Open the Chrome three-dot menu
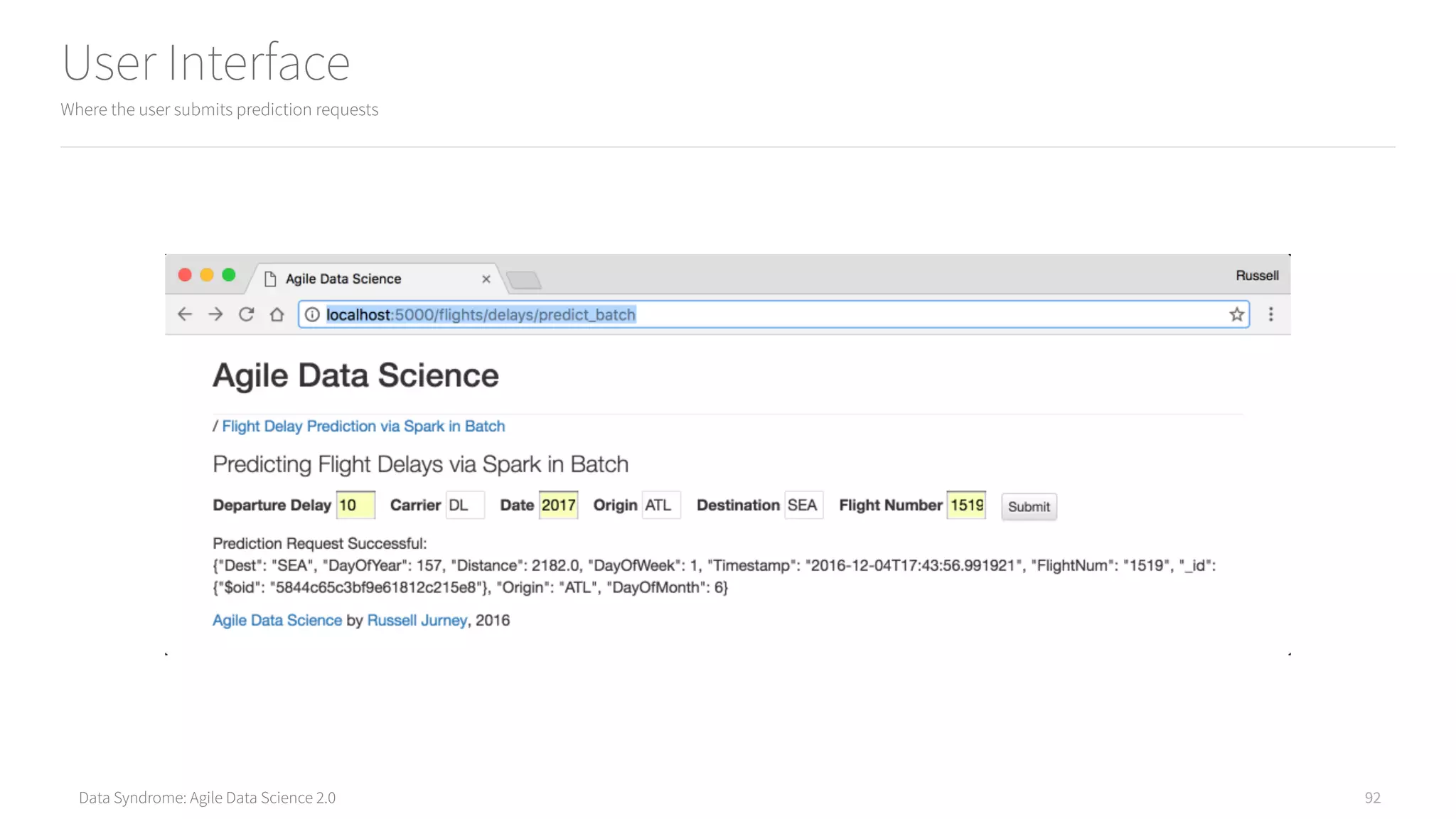 [1271, 314]
